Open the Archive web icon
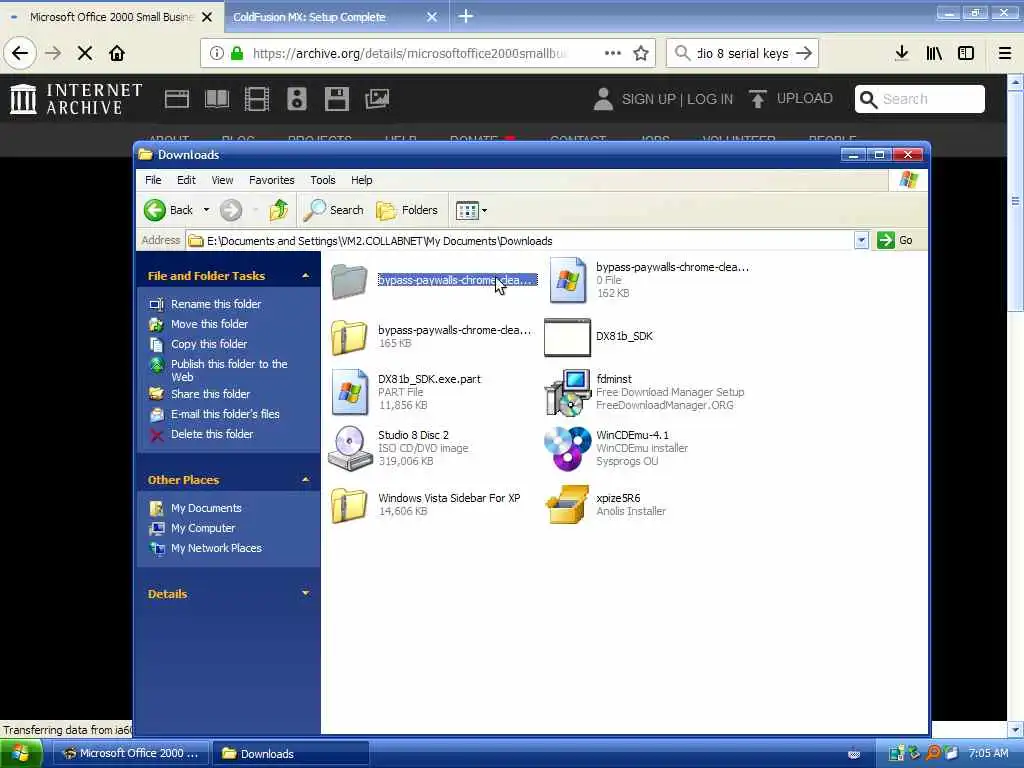1024x768 pixels. click(x=177, y=99)
